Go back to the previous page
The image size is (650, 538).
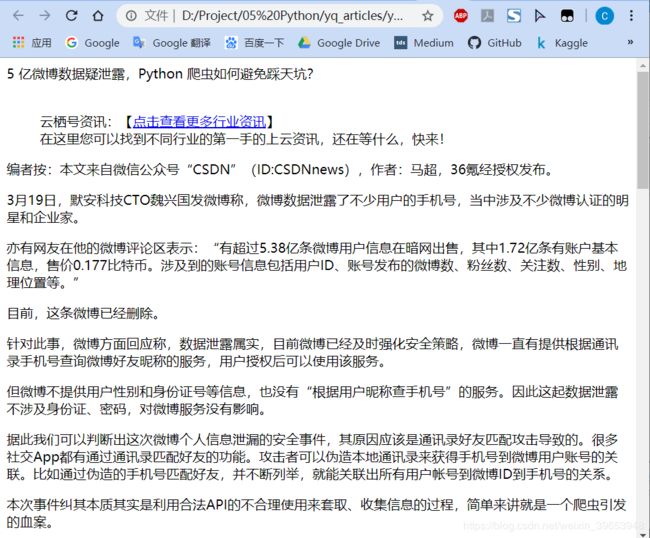coord(18,16)
